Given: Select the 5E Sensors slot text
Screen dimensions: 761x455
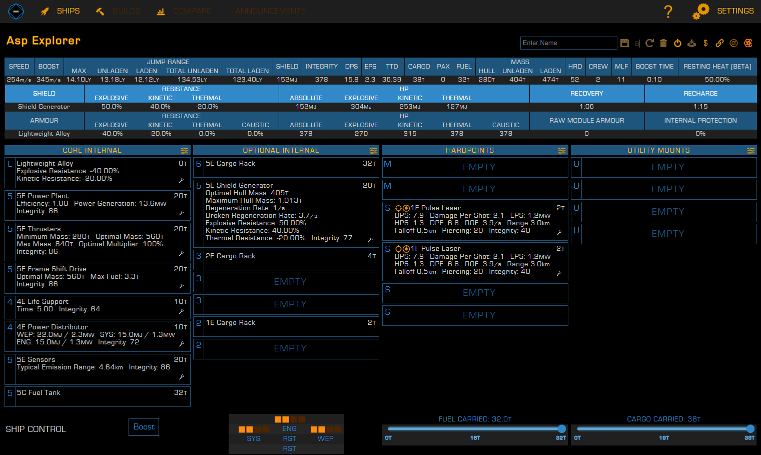Looking at the screenshot, I should (x=36, y=360).
